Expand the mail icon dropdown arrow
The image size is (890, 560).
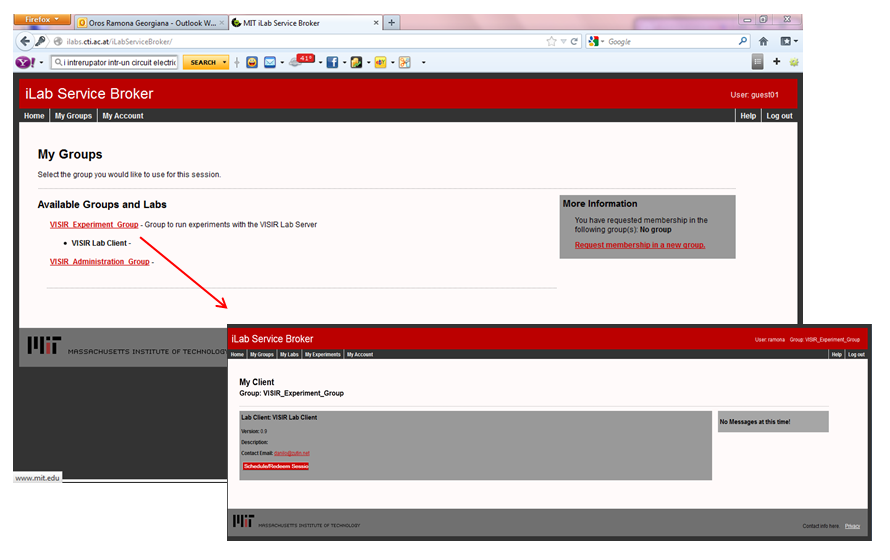pos(282,62)
